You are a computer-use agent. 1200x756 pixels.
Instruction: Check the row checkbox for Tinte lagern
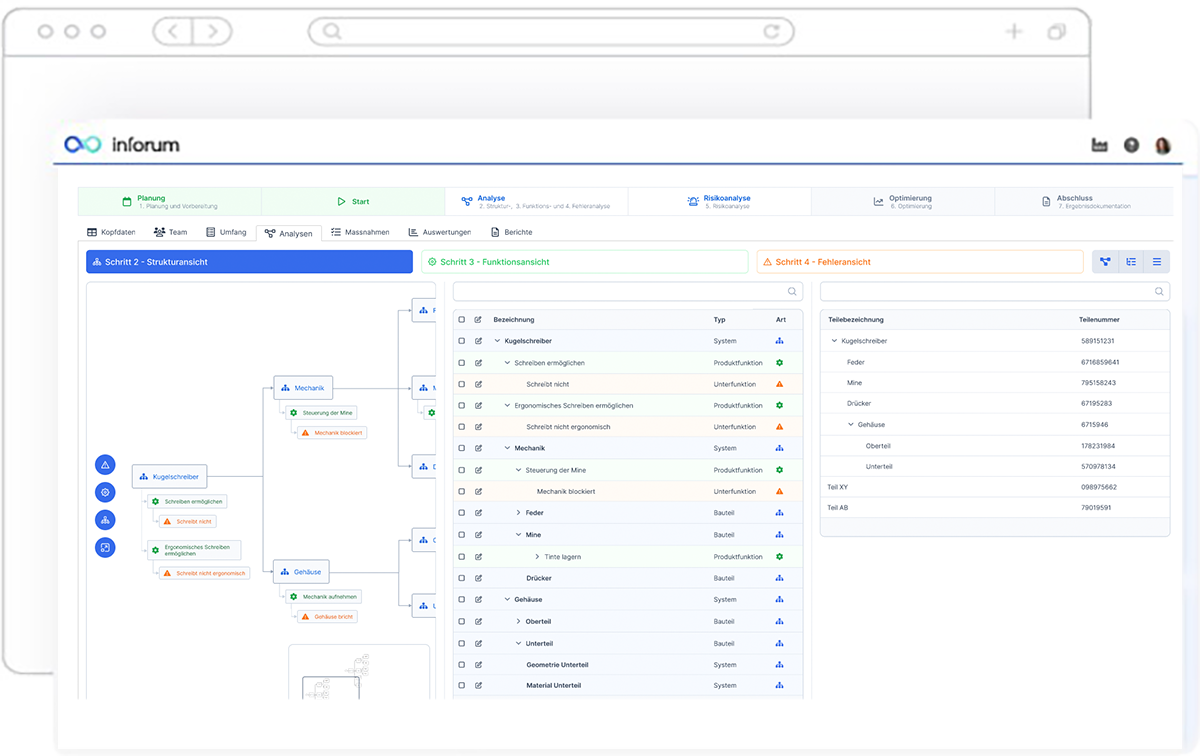click(x=461, y=556)
